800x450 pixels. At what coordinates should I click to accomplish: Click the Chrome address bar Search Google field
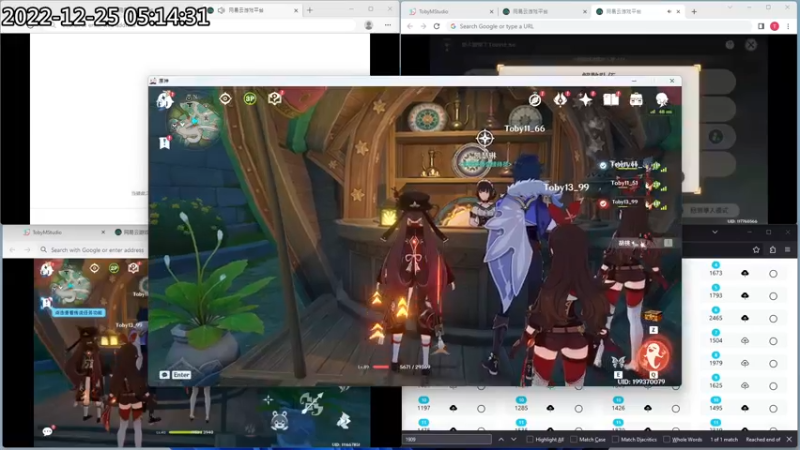click(x=599, y=26)
